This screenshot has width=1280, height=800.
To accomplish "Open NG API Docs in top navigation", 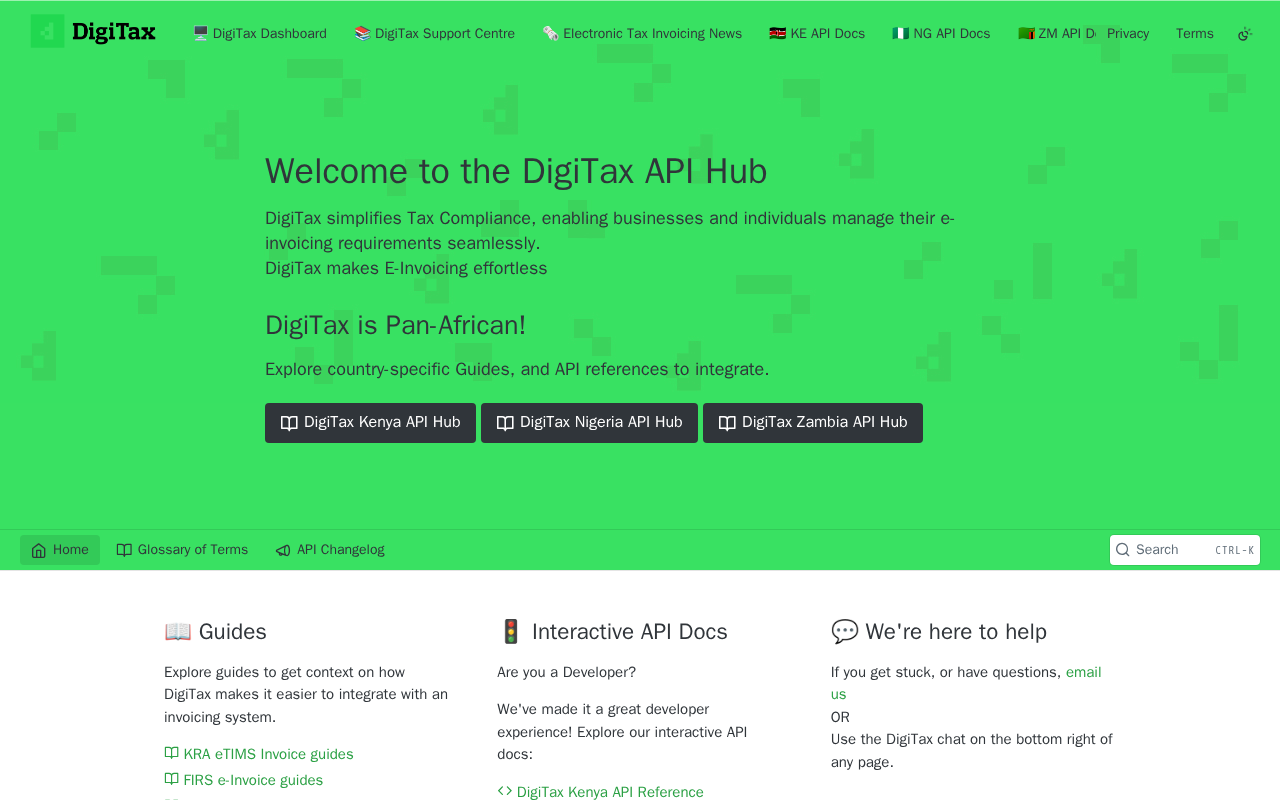I will point(941,34).
